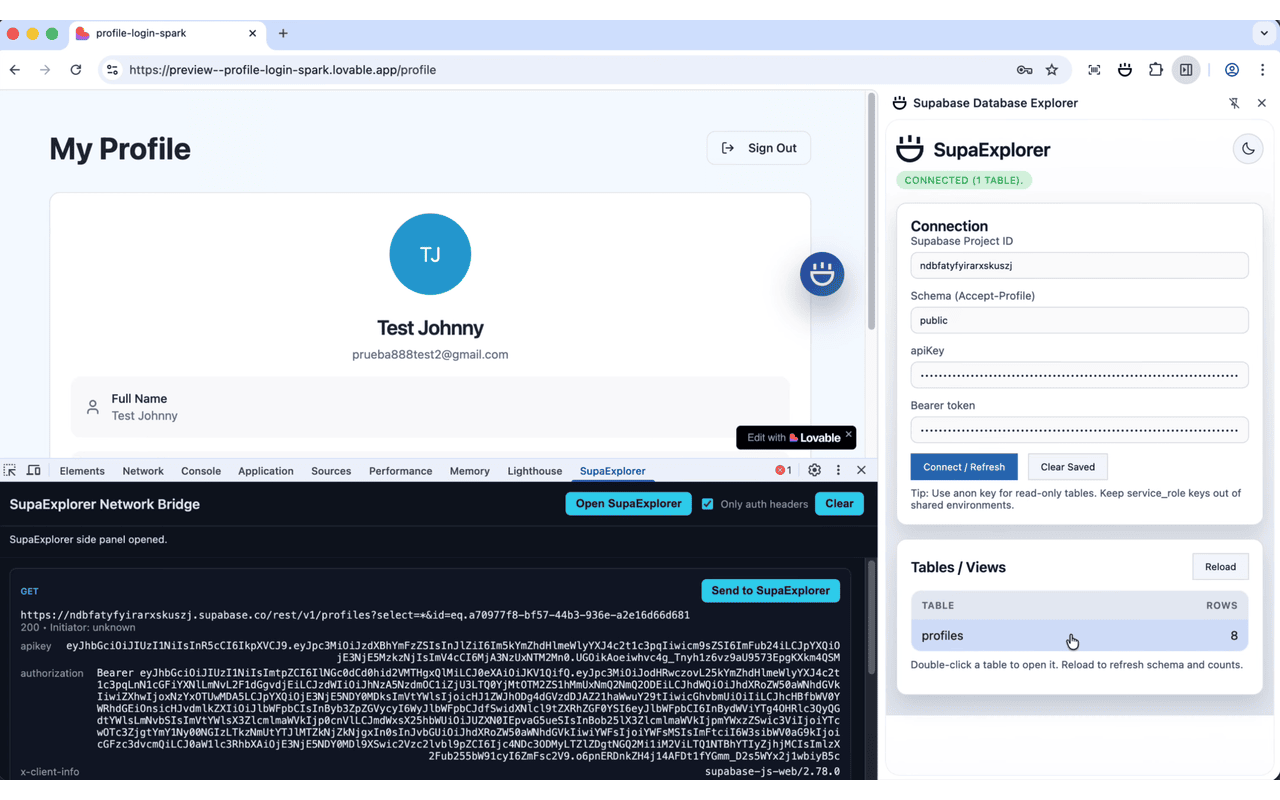Switch to the Network tab
Screen dimensions: 1280x800
[143, 471]
